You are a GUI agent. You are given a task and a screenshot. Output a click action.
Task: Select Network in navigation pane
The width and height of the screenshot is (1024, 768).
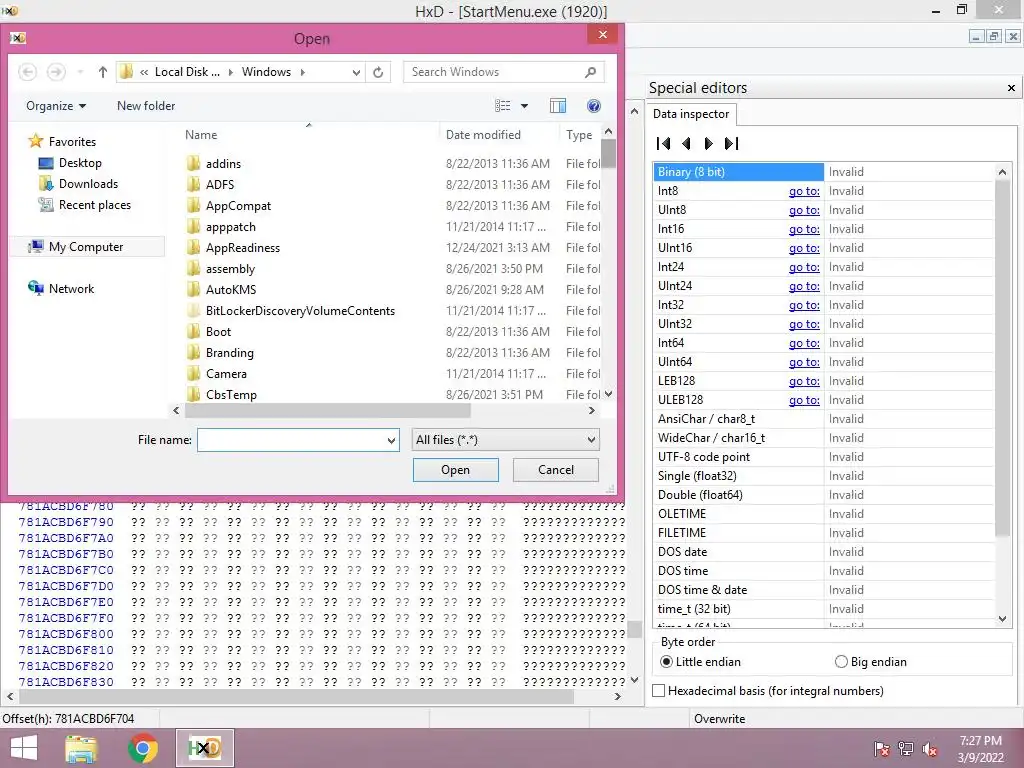pos(71,289)
